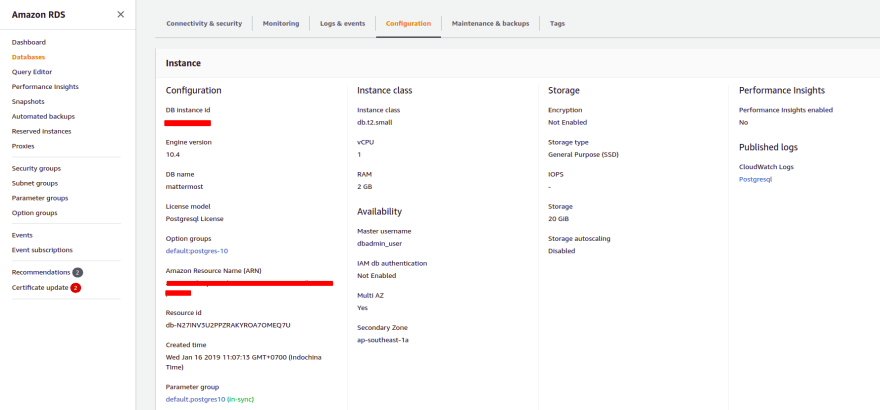Go to Dashboard in sidebar
Viewport: 880px width, 410px height.
coord(29,42)
